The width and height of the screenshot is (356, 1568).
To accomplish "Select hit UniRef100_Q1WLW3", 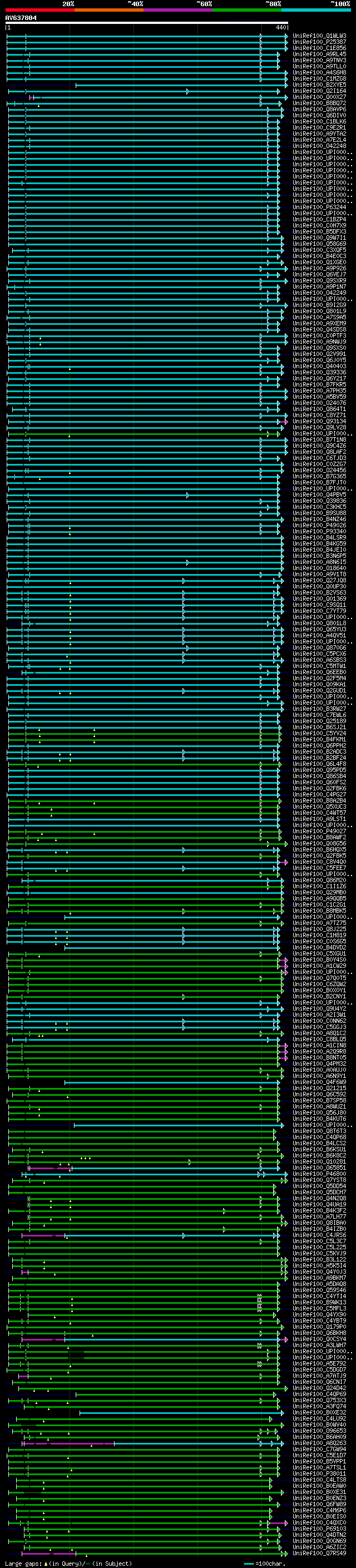I will (x=319, y=36).
